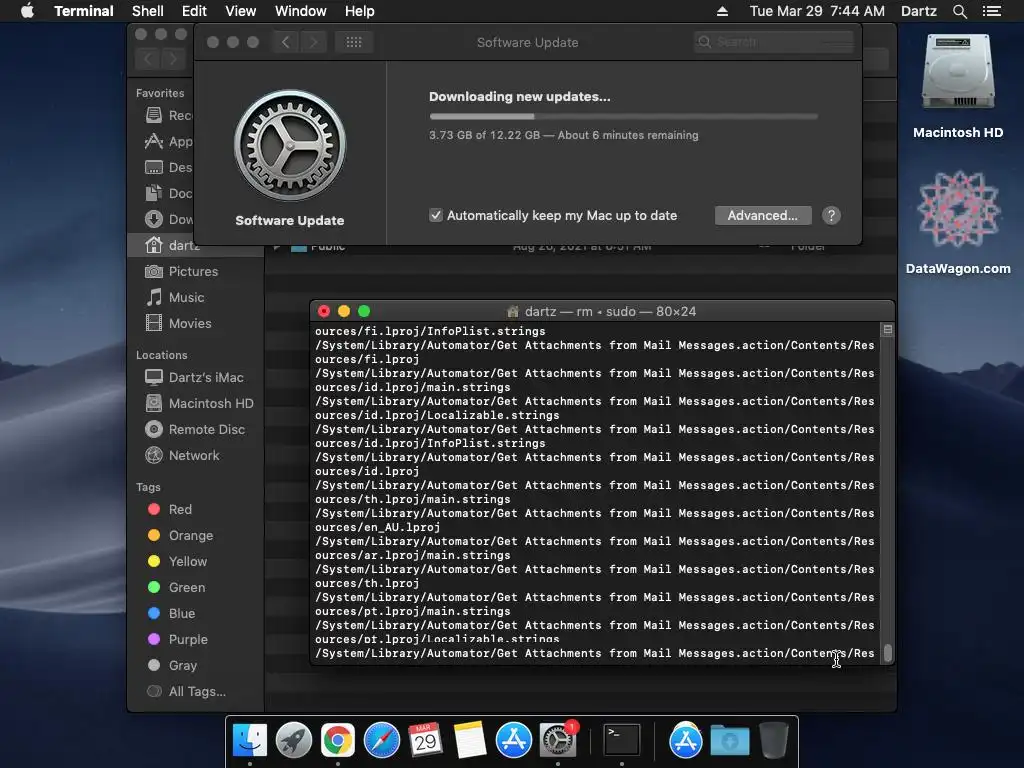
Task: Open the Shell menu
Action: tap(148, 11)
